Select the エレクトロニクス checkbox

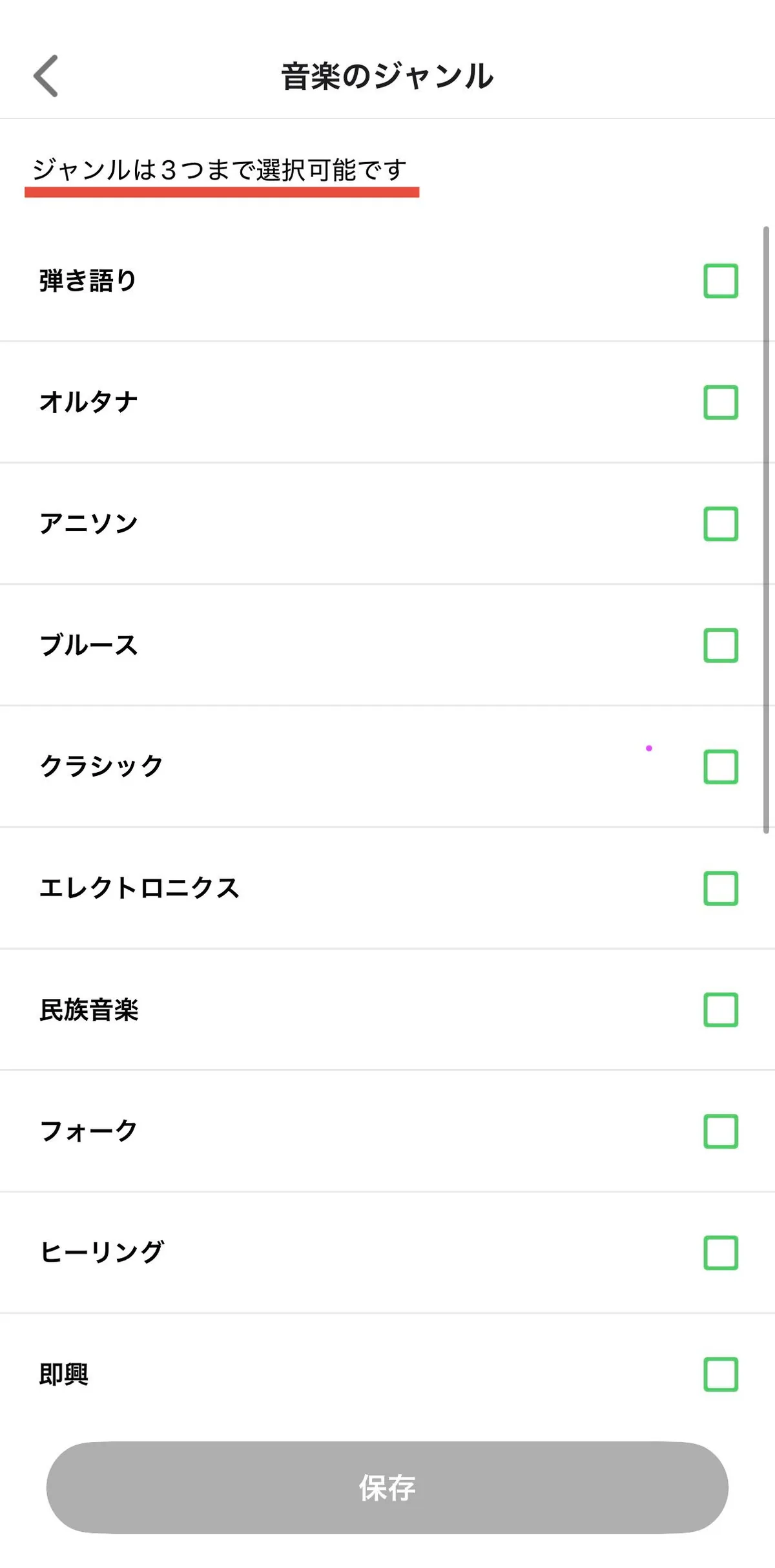(x=721, y=888)
